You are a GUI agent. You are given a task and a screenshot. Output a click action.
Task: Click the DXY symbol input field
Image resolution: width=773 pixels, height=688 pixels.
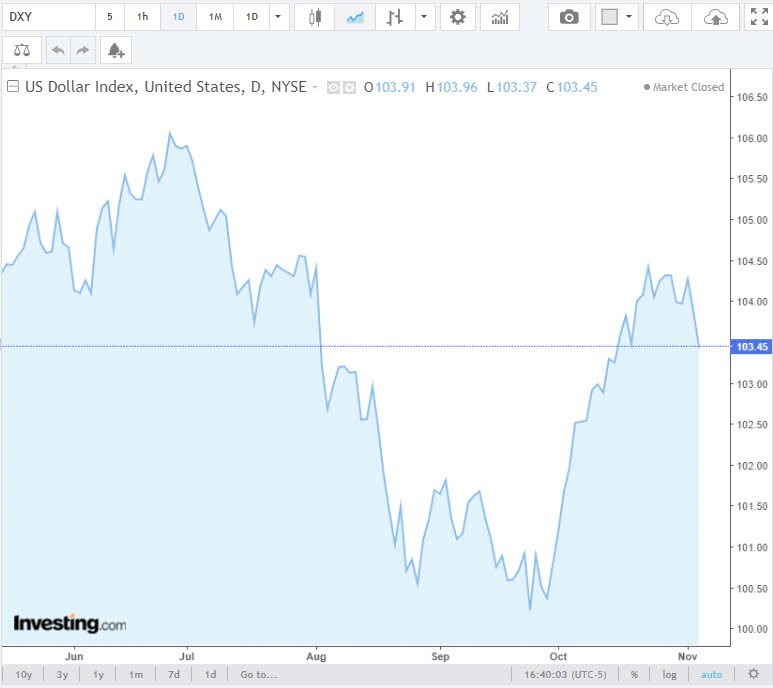coord(48,17)
